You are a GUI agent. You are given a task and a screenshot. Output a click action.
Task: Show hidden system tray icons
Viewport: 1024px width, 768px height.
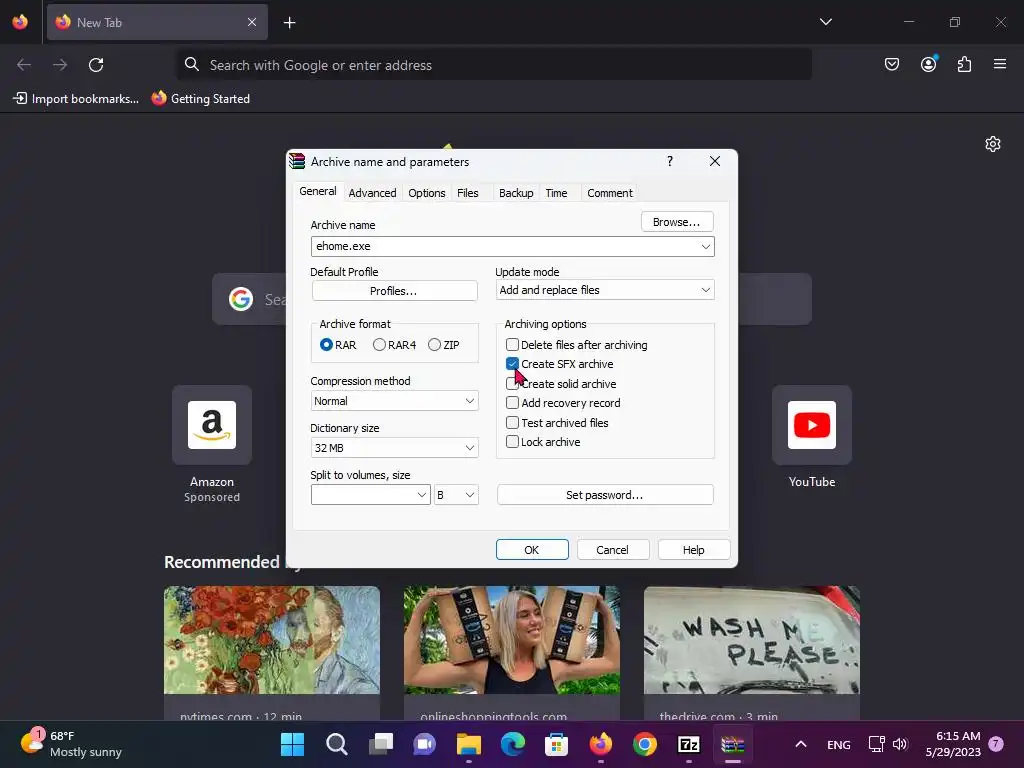[801, 744]
